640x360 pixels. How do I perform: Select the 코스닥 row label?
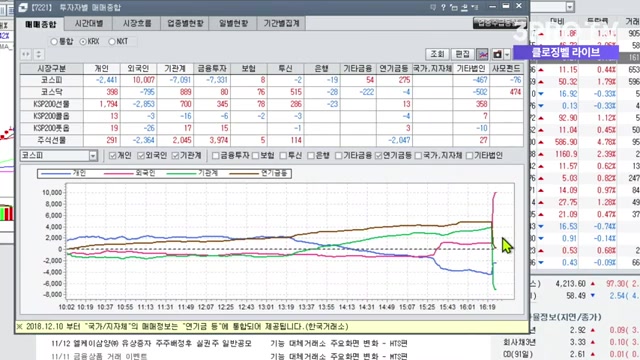point(52,92)
